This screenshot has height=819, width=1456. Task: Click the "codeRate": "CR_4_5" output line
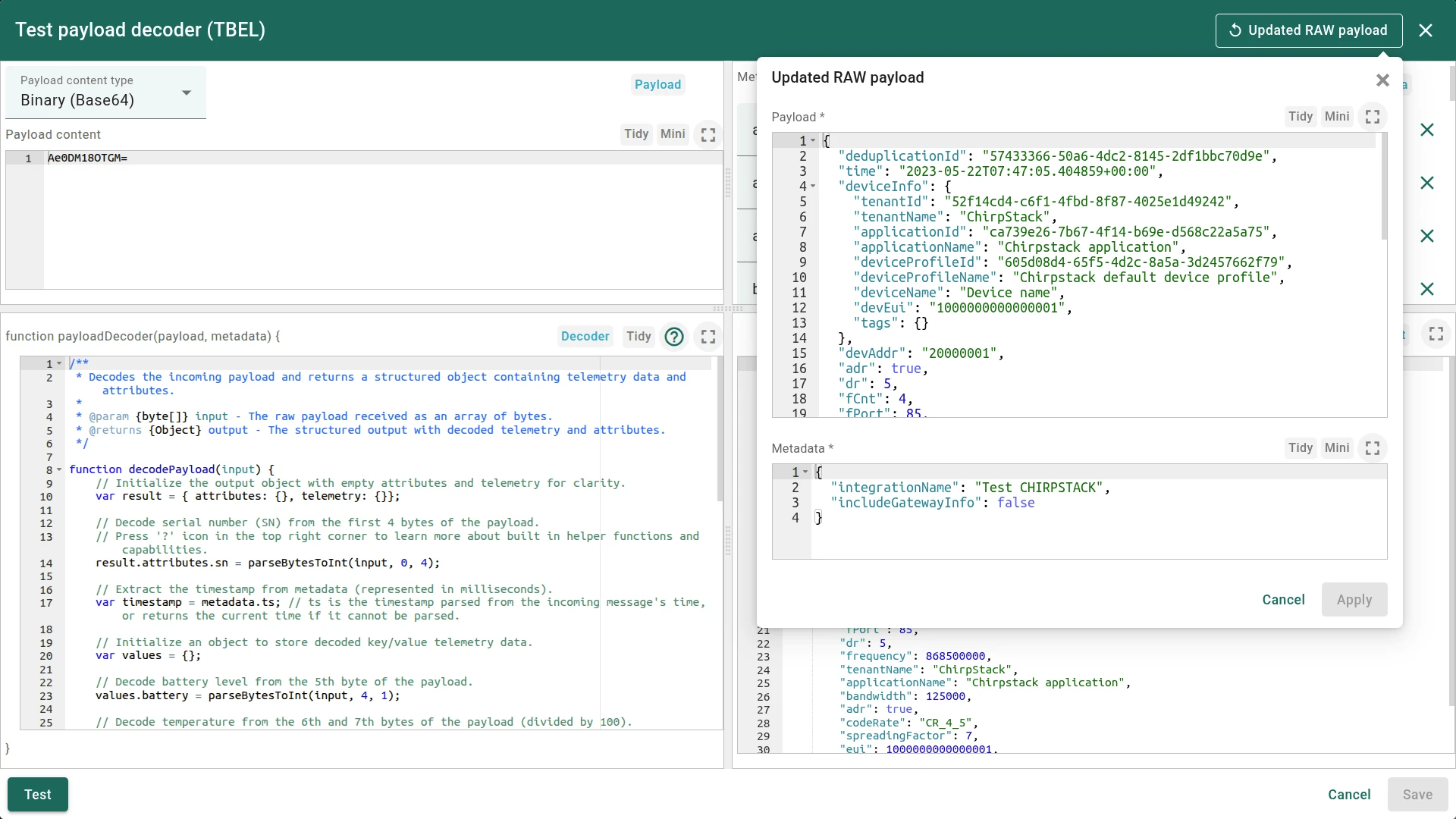[908, 723]
